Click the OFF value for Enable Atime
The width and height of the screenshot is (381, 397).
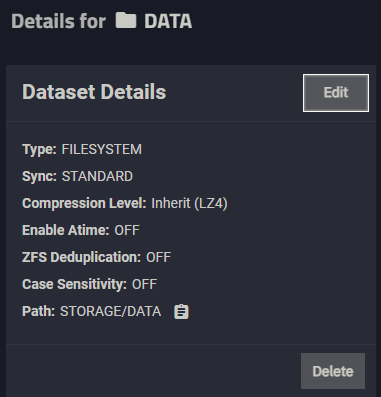(x=127, y=230)
